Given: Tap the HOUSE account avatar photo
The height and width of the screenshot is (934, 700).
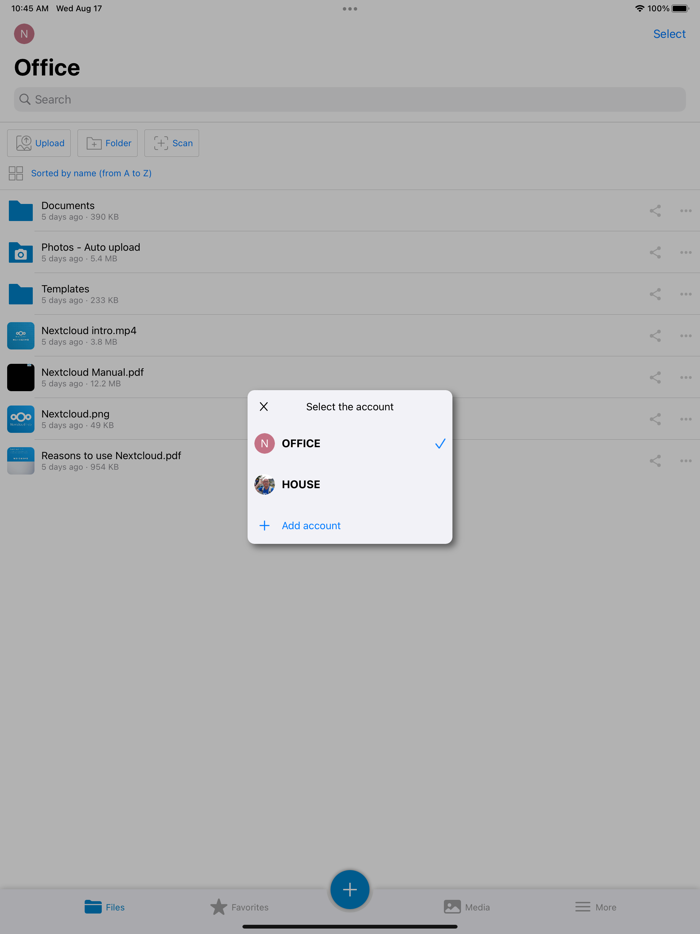Looking at the screenshot, I should click(265, 484).
